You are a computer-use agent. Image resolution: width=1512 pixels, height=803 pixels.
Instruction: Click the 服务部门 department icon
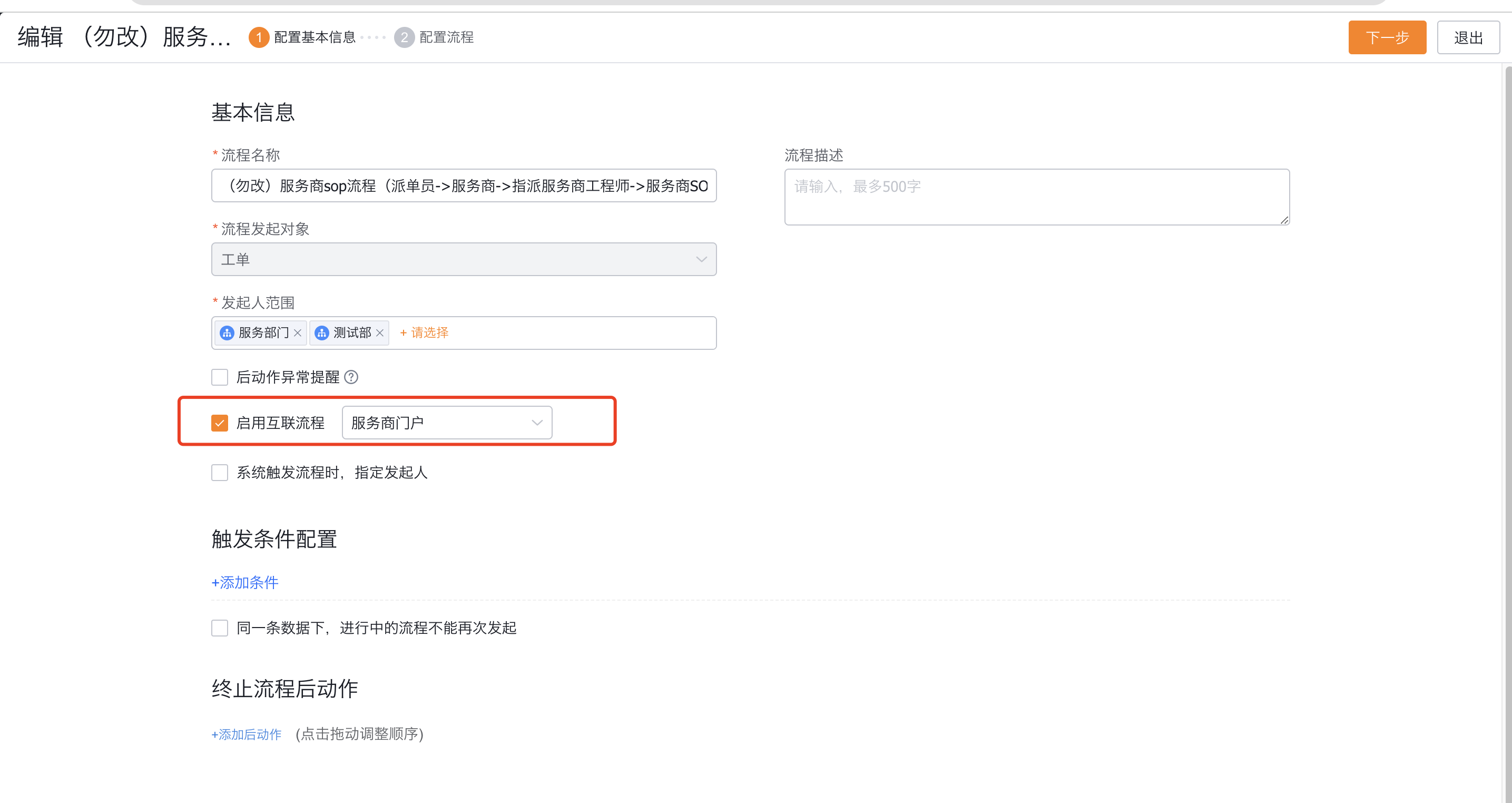coord(227,333)
